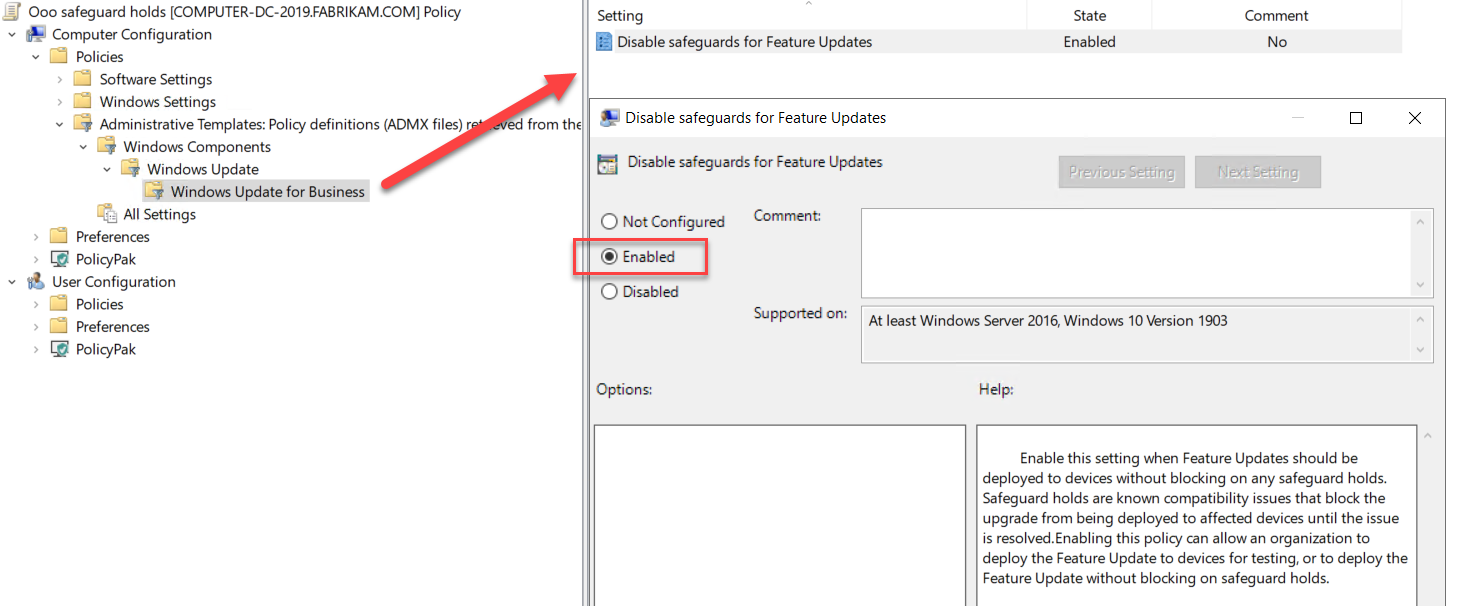Click inside the Comment text box
The height and width of the screenshot is (606, 1464).
1138,253
